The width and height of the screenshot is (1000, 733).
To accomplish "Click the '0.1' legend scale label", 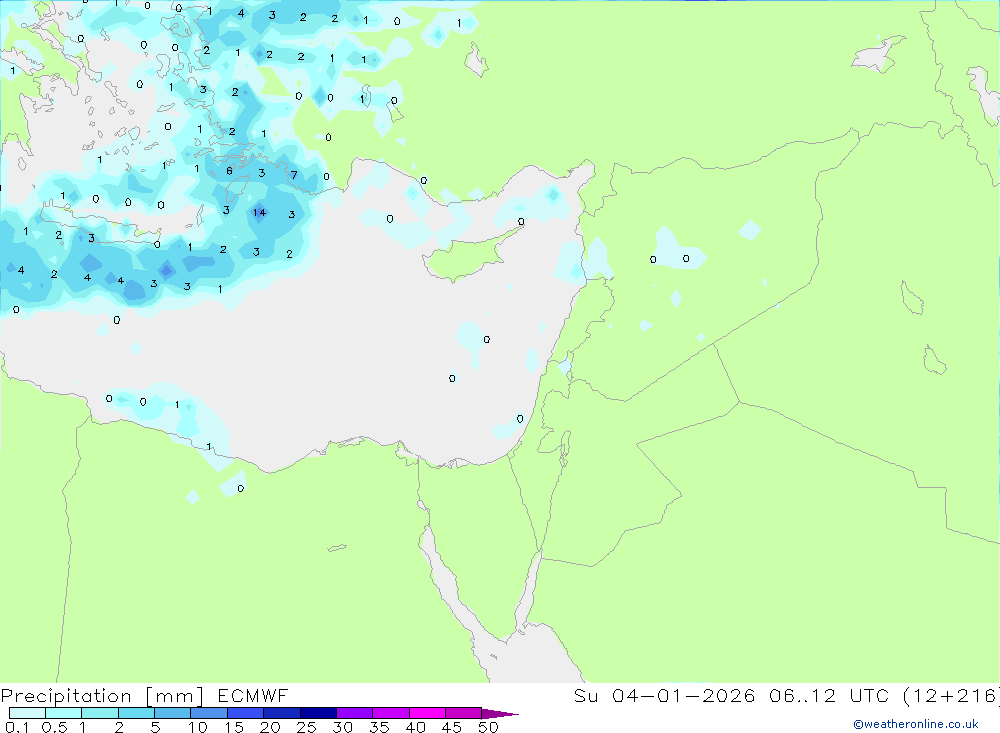I will click(16, 727).
